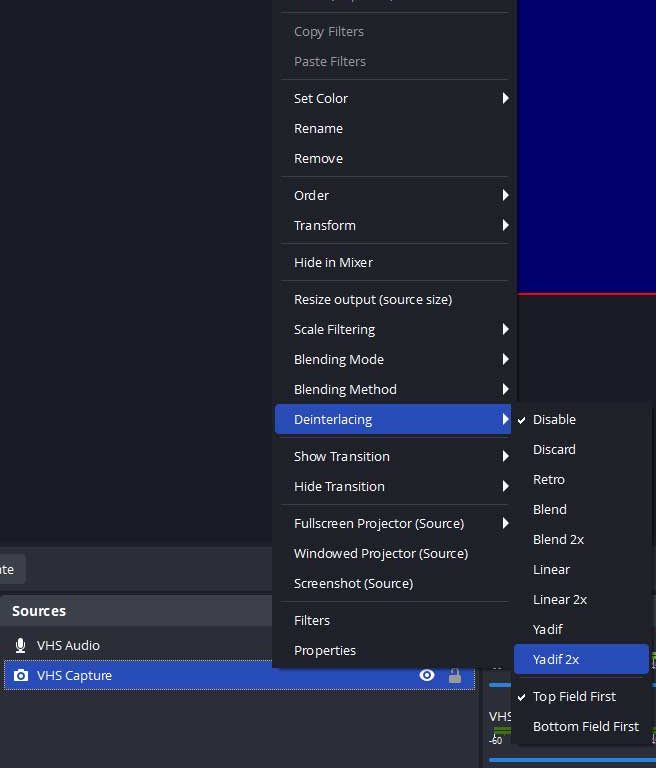This screenshot has height=768, width=656.
Task: Select the VHS Audio source
Action: pos(68,645)
